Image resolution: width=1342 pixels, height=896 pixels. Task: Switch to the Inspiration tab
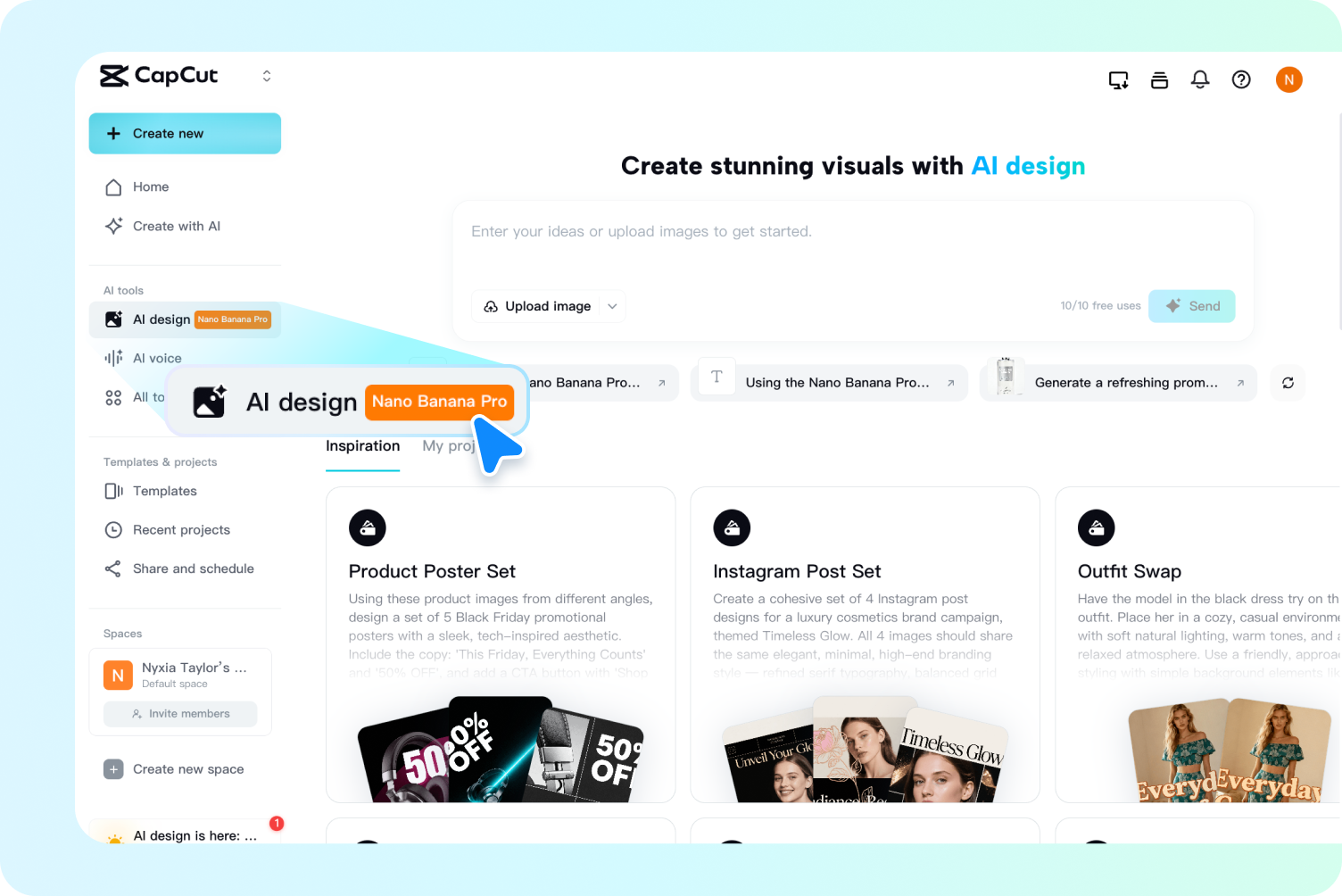point(362,445)
